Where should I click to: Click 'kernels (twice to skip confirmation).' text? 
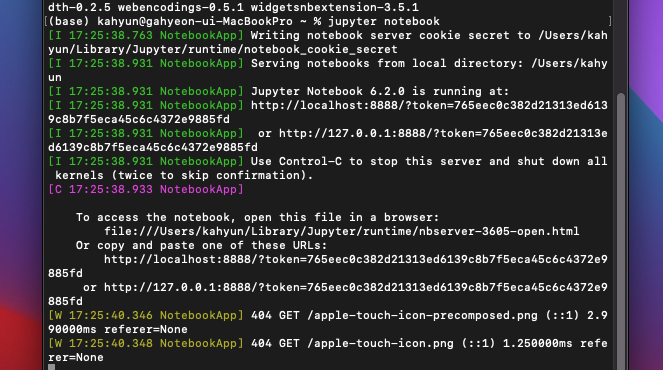tap(184, 175)
